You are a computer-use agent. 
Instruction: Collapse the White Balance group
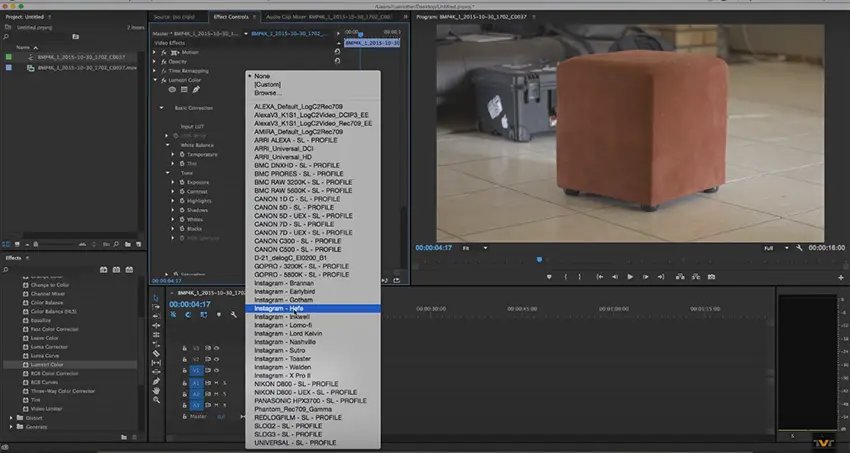click(168, 145)
